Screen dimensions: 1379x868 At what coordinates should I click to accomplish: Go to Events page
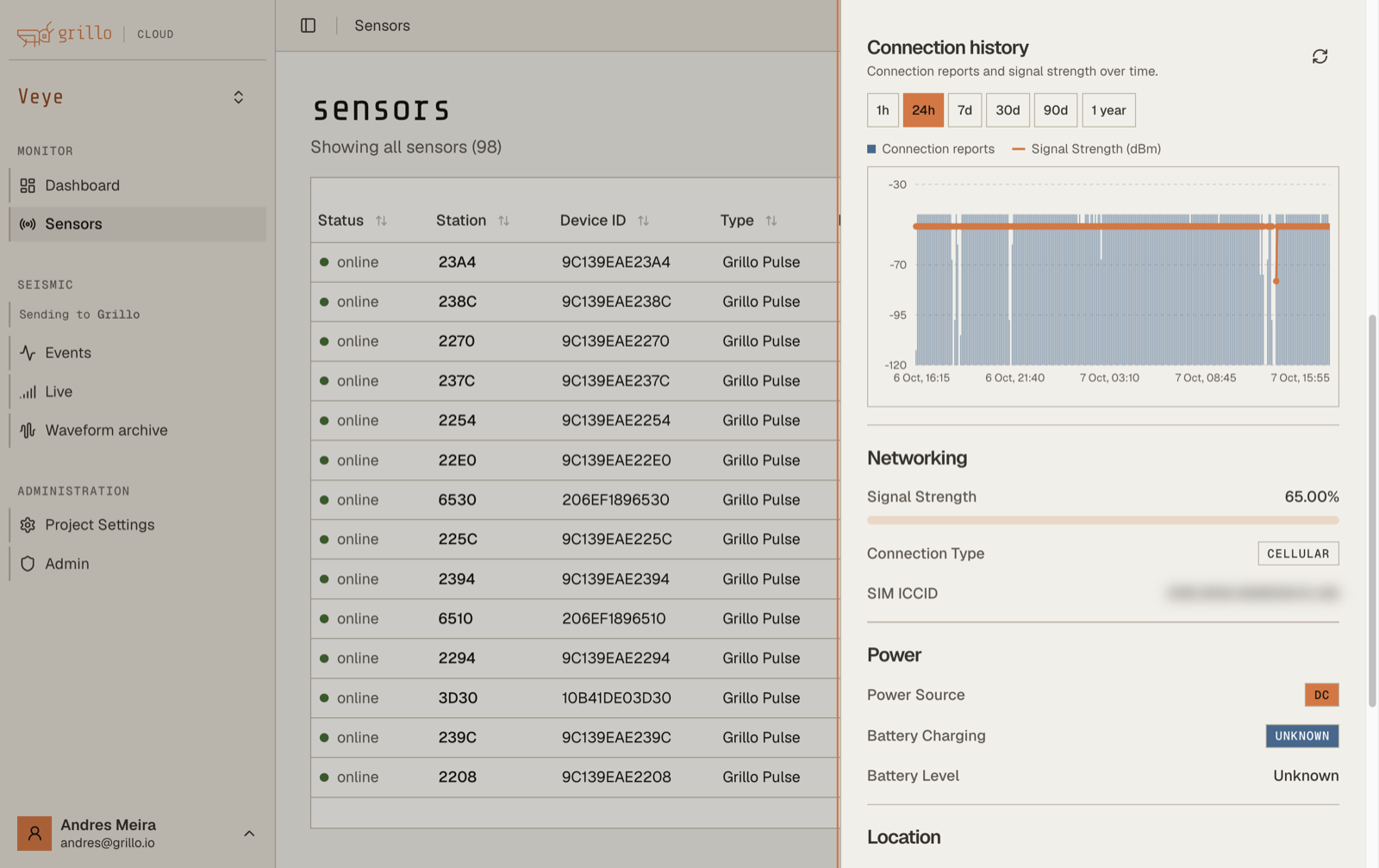tap(138, 353)
